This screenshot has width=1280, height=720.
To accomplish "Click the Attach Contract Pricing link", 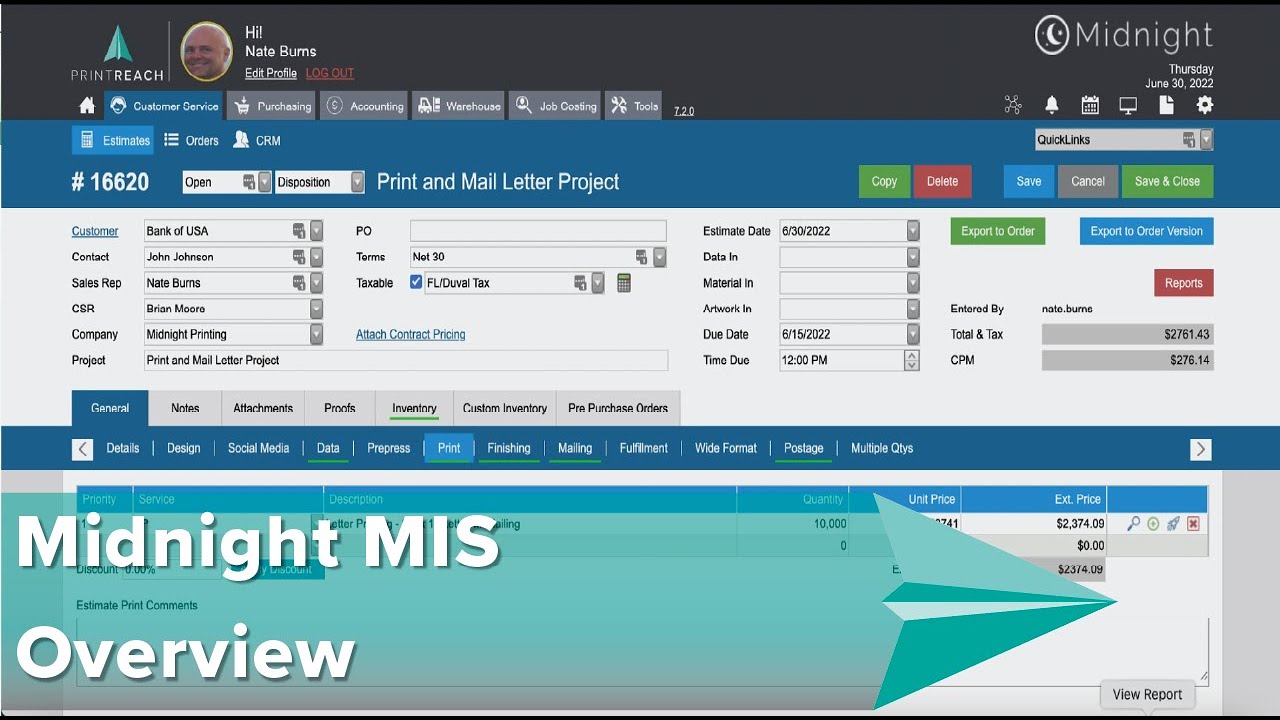I will 411,335.
